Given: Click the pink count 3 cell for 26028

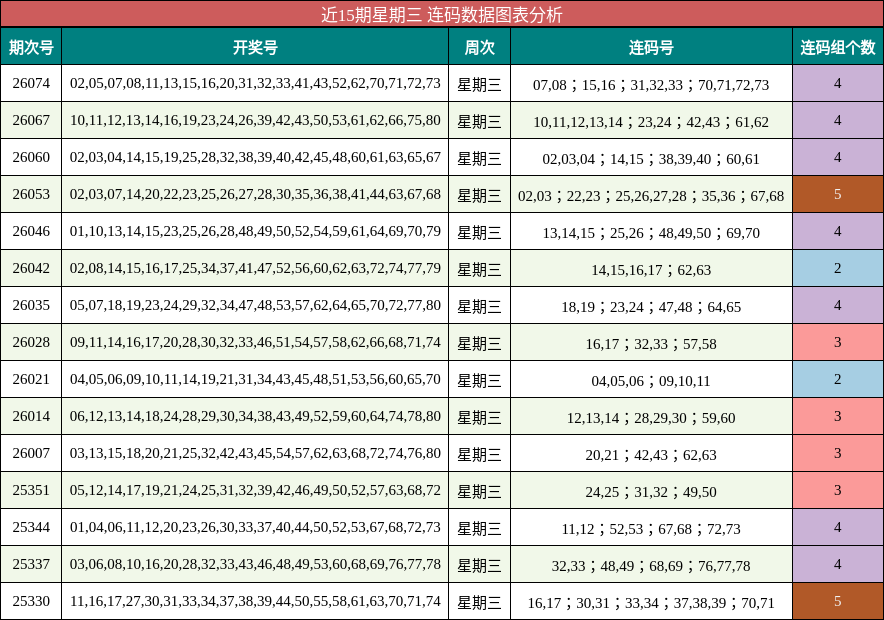Looking at the screenshot, I should pos(838,342).
